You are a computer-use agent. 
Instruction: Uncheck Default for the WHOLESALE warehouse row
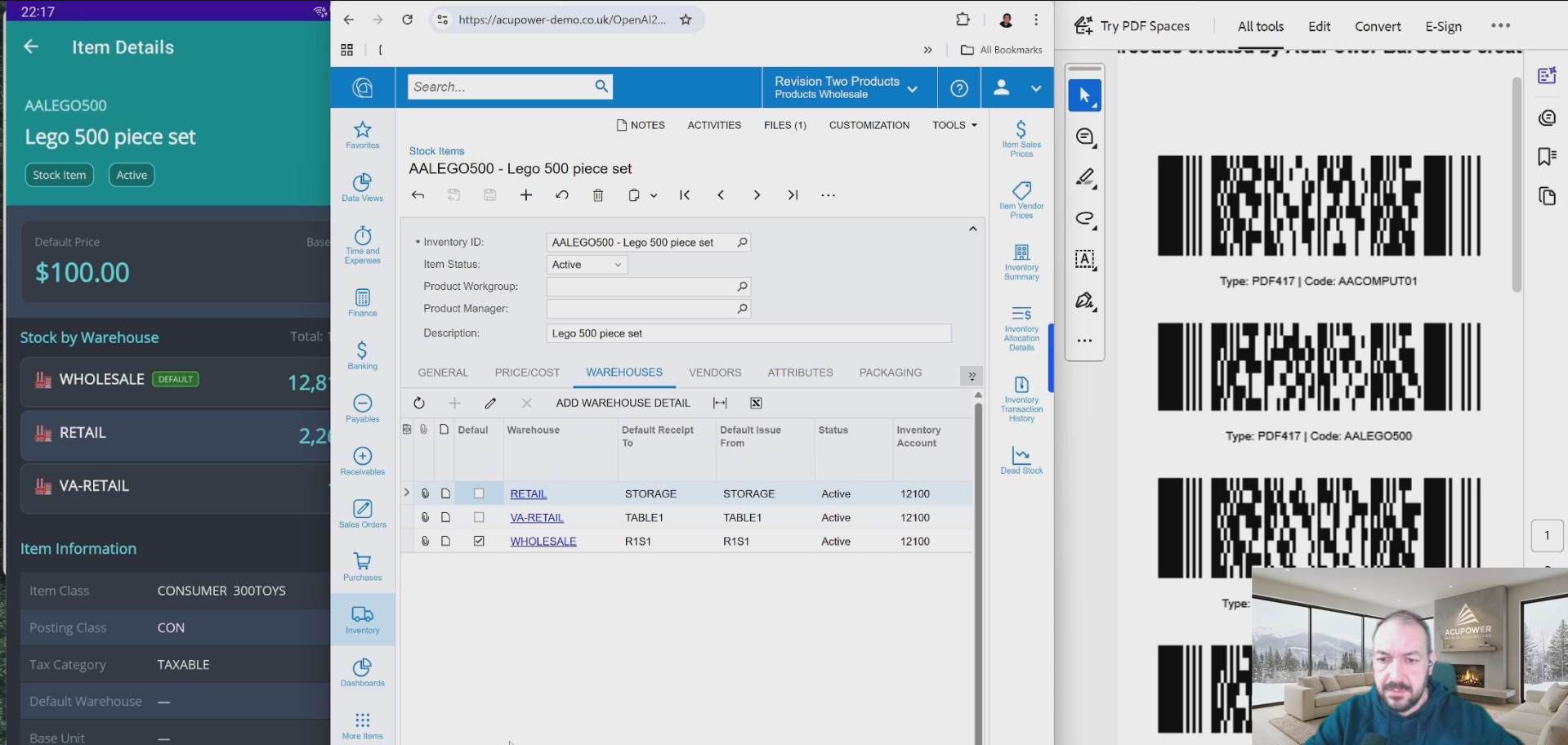(x=479, y=541)
